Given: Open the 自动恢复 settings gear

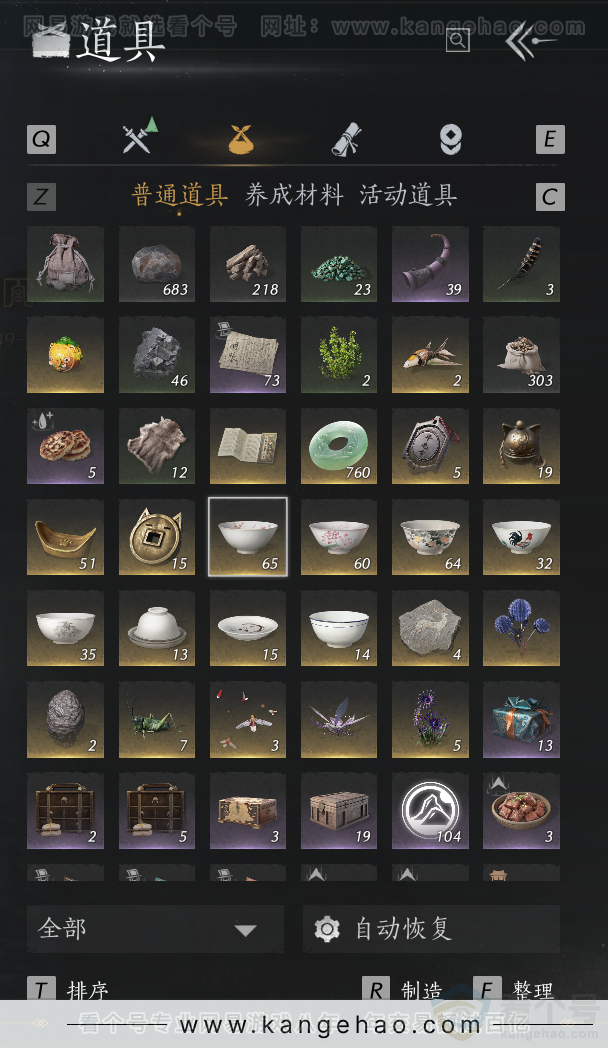Looking at the screenshot, I should (x=327, y=929).
